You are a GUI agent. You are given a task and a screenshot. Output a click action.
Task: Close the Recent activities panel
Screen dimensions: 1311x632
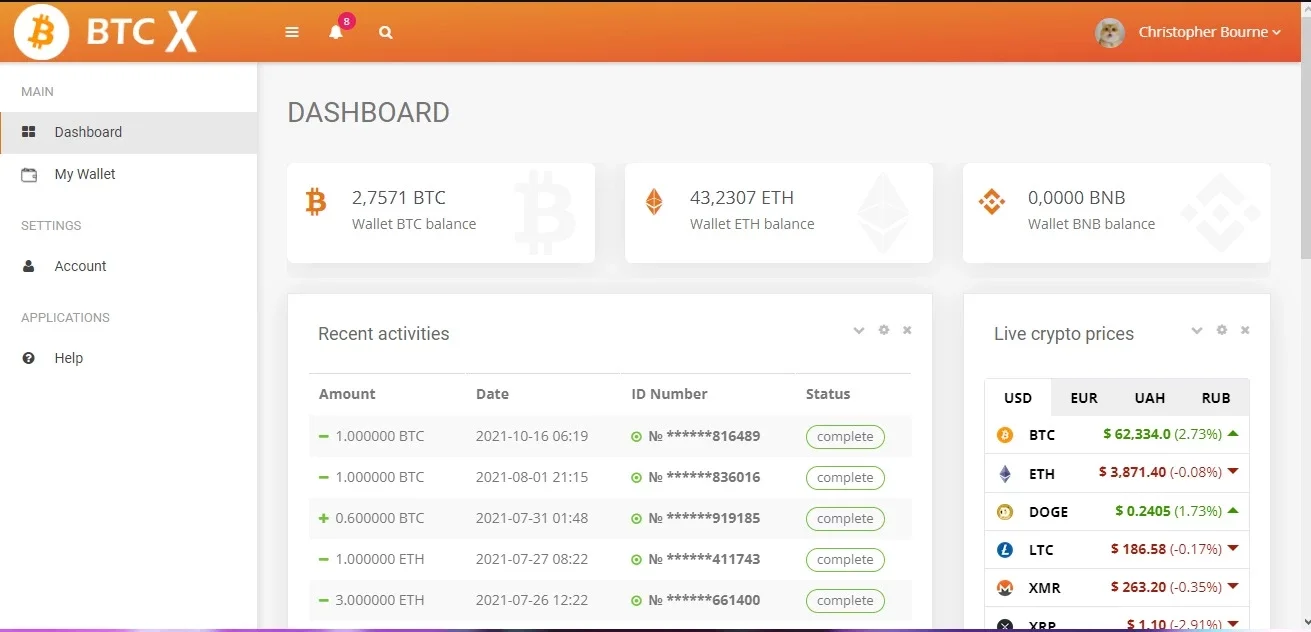pos(907,330)
